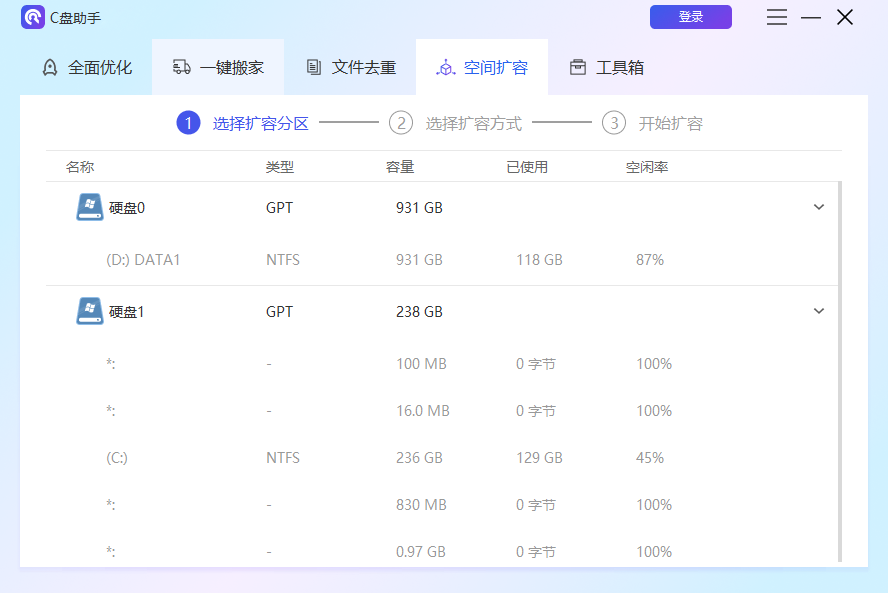Click the 名称 column header

(79, 167)
